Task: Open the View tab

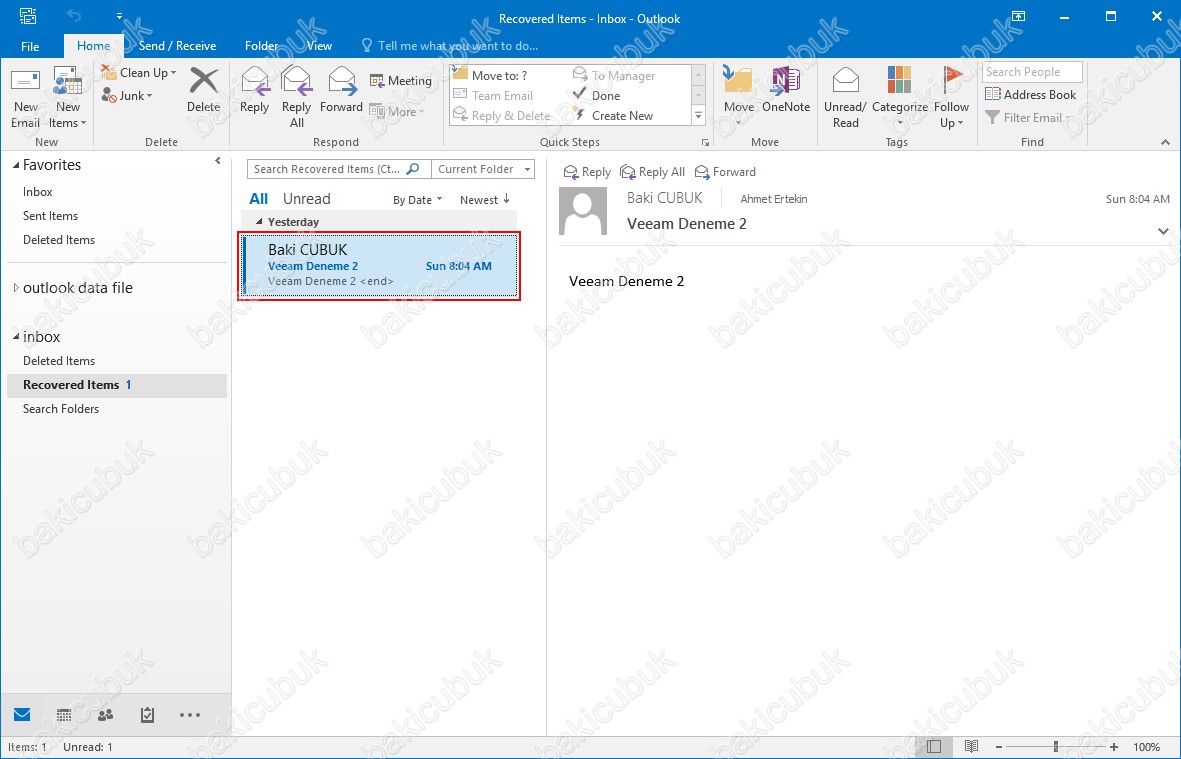Action: [319, 46]
